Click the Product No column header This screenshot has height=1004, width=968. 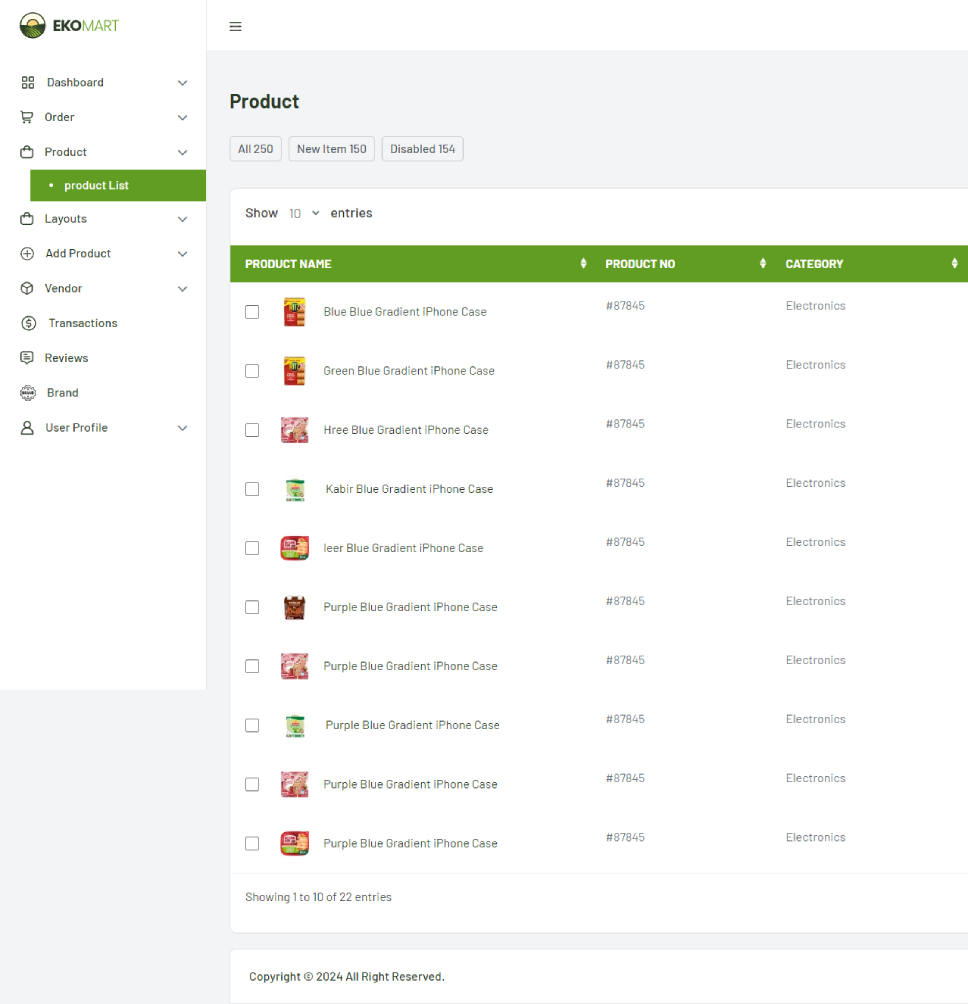coord(640,264)
